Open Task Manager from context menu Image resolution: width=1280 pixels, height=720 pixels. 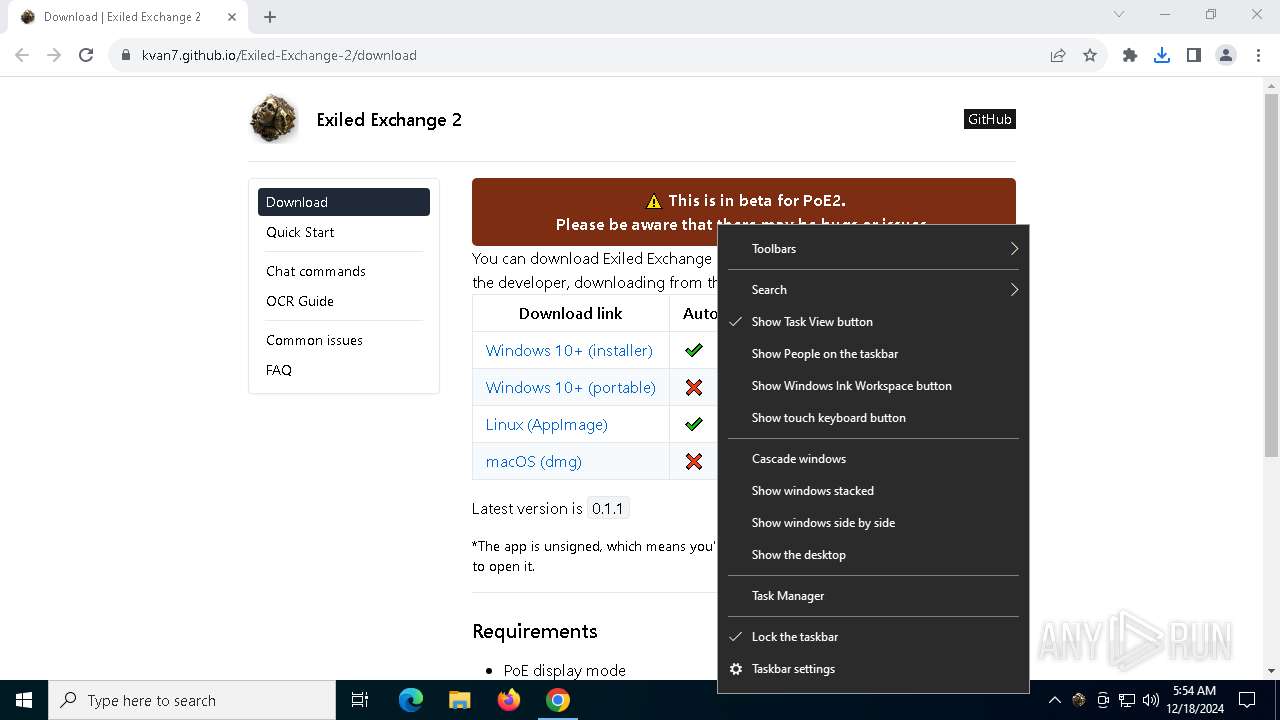pos(873,596)
